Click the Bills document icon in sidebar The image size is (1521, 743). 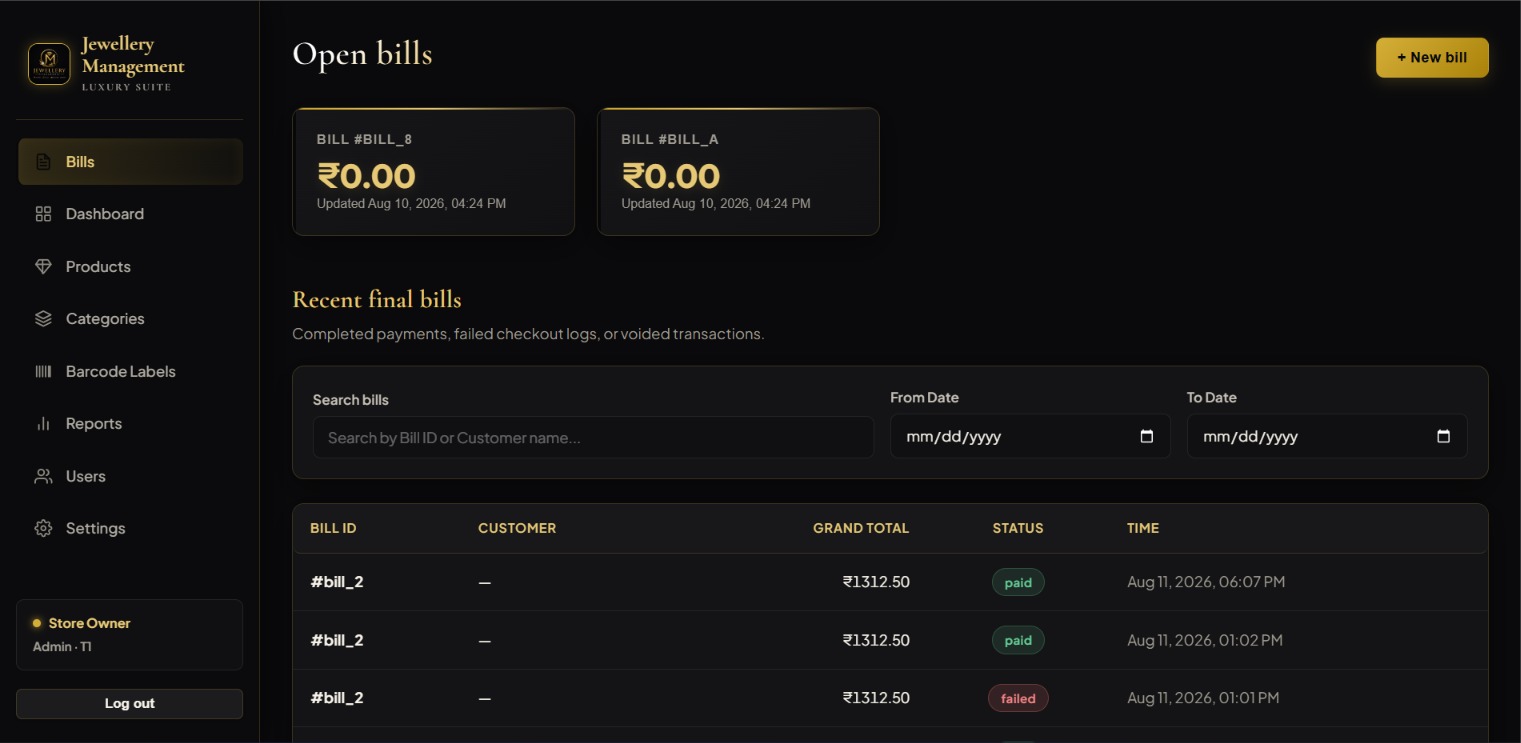43,162
